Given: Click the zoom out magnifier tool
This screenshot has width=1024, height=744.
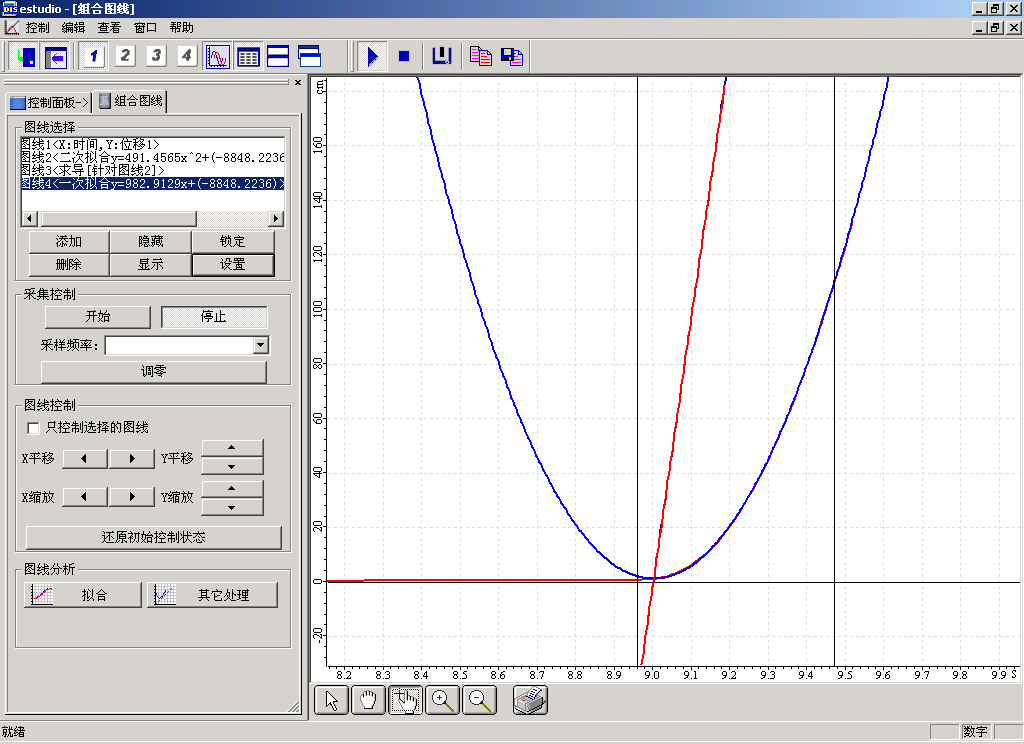Looking at the screenshot, I should pyautogui.click(x=479, y=701).
